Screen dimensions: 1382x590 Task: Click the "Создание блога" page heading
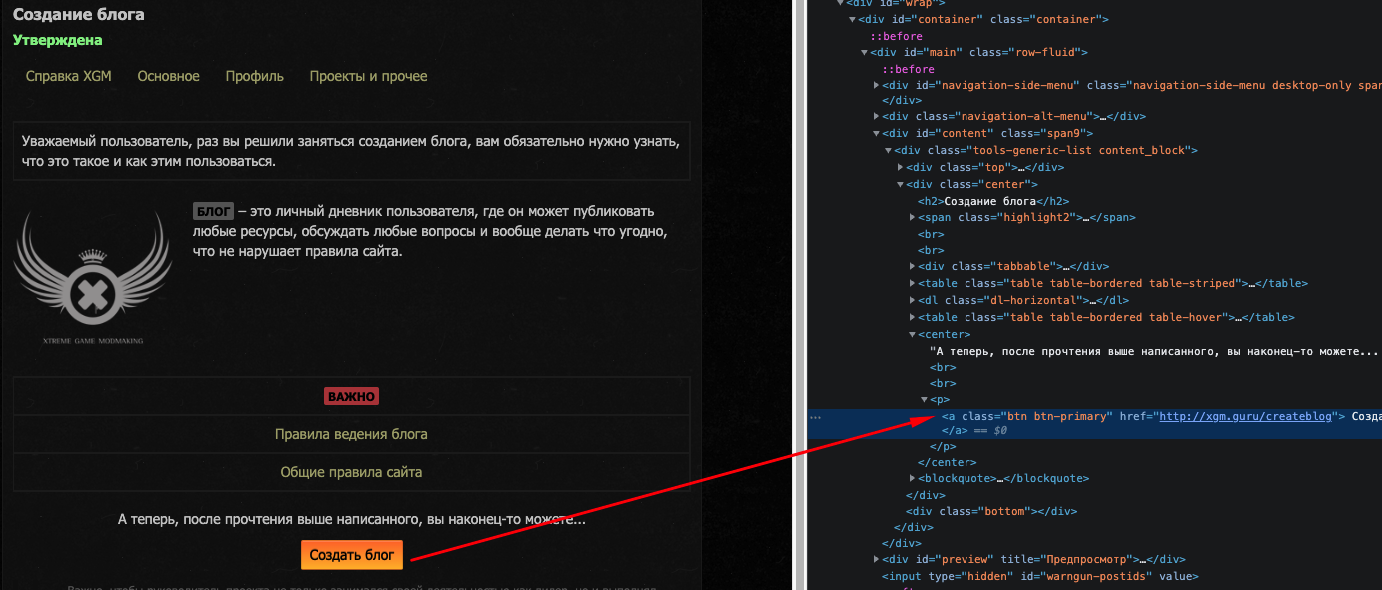[79, 15]
